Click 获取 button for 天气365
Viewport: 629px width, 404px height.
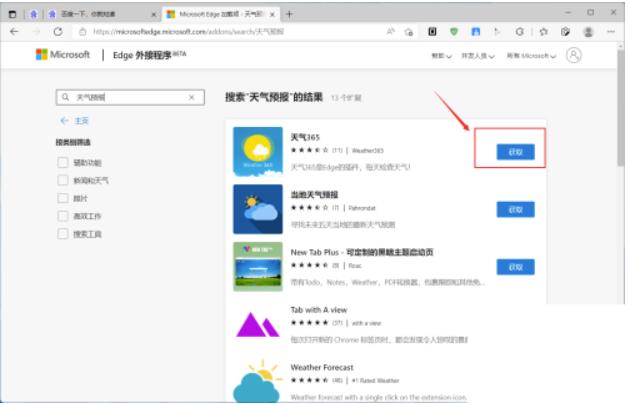(515, 152)
